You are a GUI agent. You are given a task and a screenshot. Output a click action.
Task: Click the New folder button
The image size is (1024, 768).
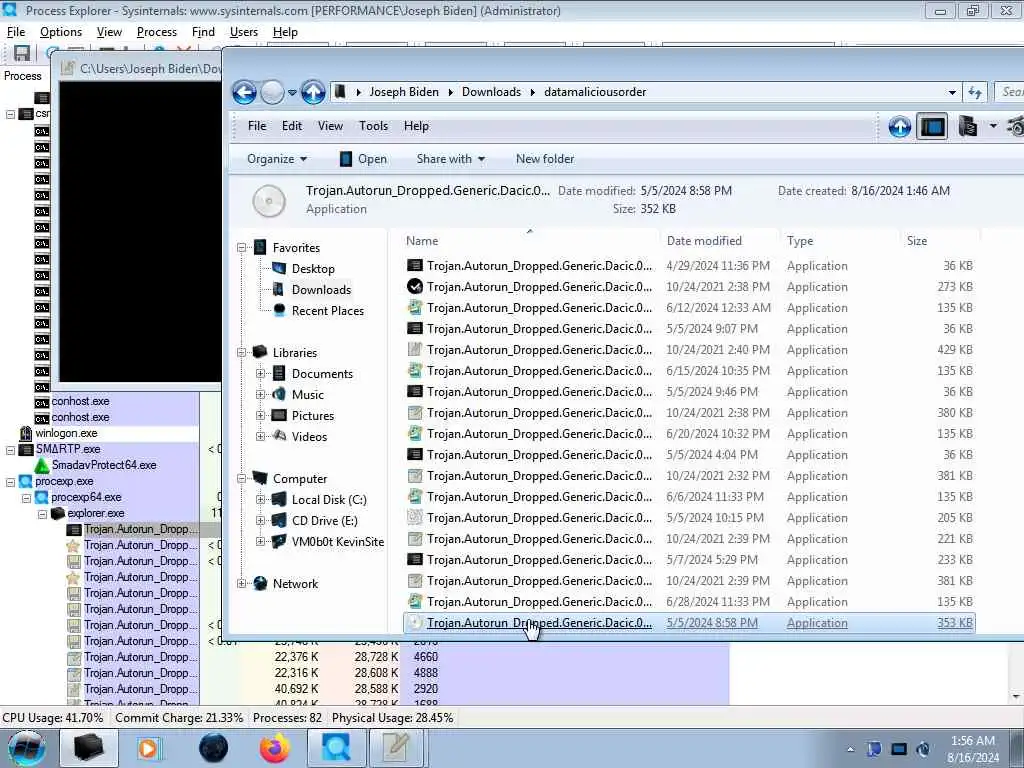pyautogui.click(x=545, y=159)
